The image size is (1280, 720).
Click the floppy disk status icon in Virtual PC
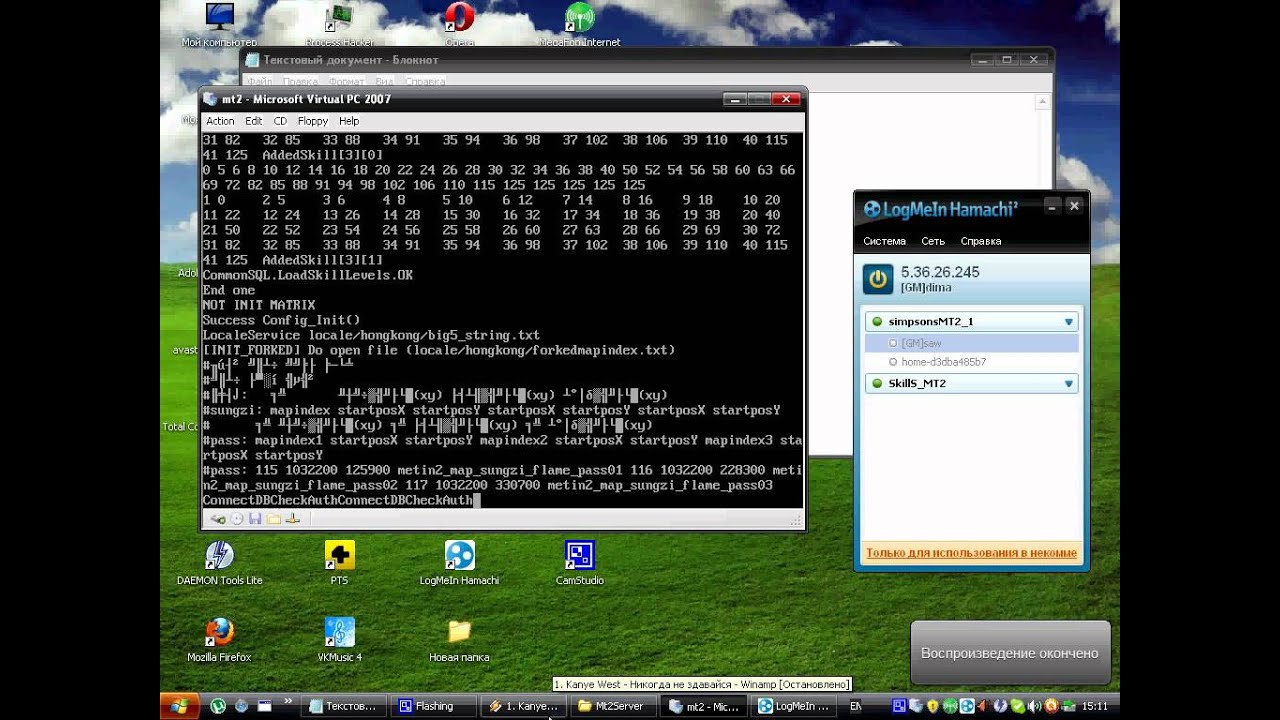pos(255,519)
